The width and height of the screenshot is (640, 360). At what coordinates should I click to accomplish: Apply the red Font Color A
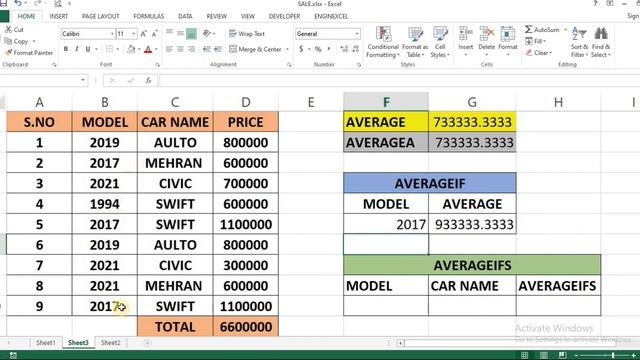point(148,49)
